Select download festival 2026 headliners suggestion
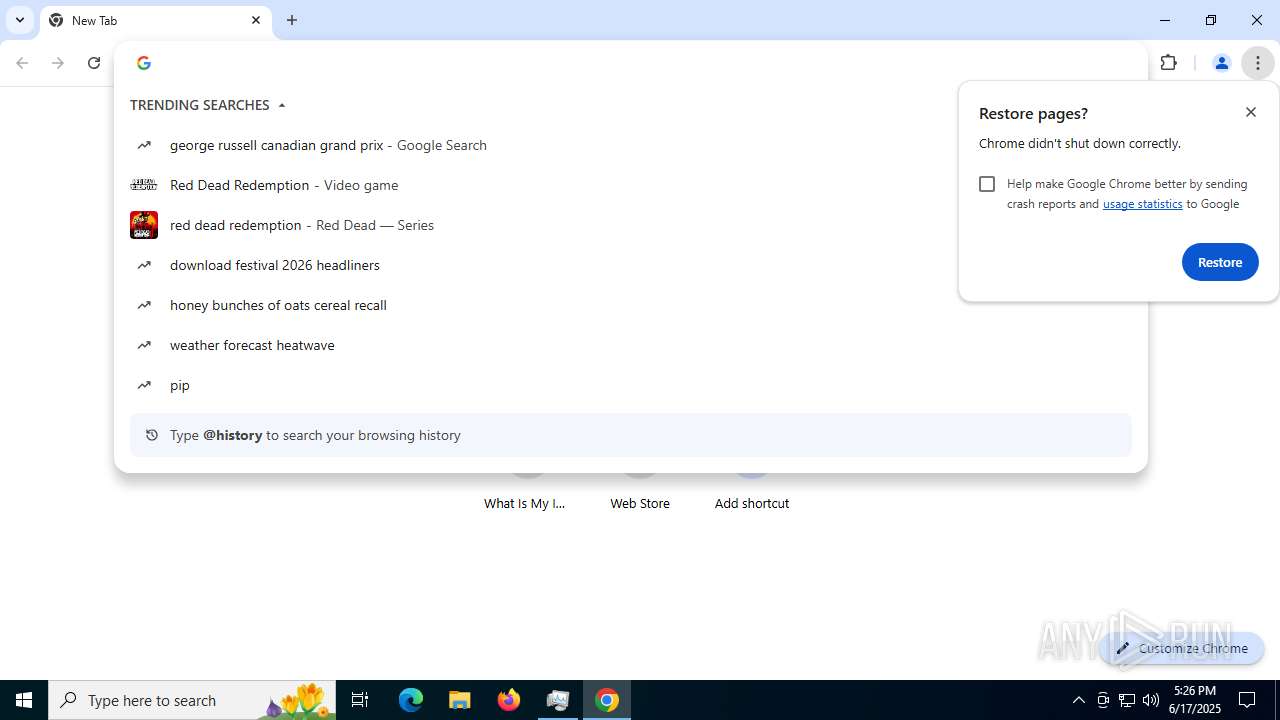Viewport: 1280px width, 720px height. pos(631,265)
